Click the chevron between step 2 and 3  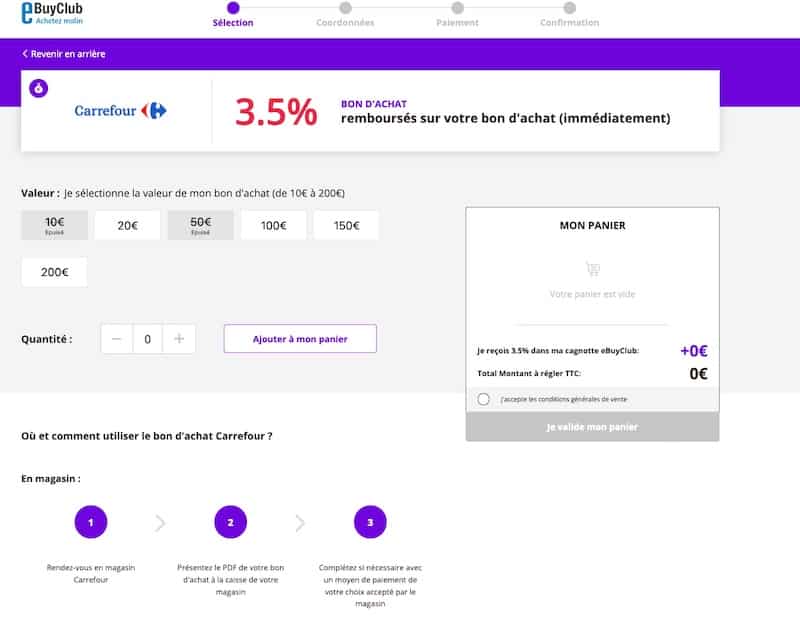point(300,523)
